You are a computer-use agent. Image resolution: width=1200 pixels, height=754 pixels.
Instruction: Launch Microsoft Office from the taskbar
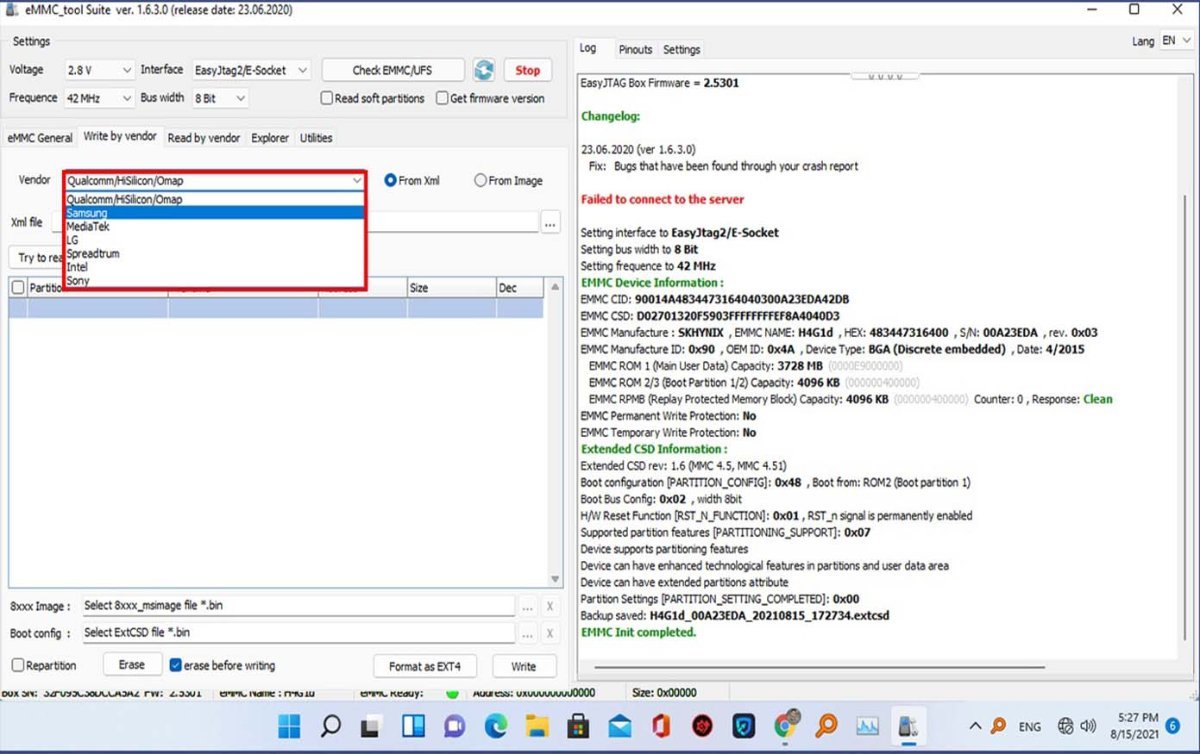coord(660,726)
